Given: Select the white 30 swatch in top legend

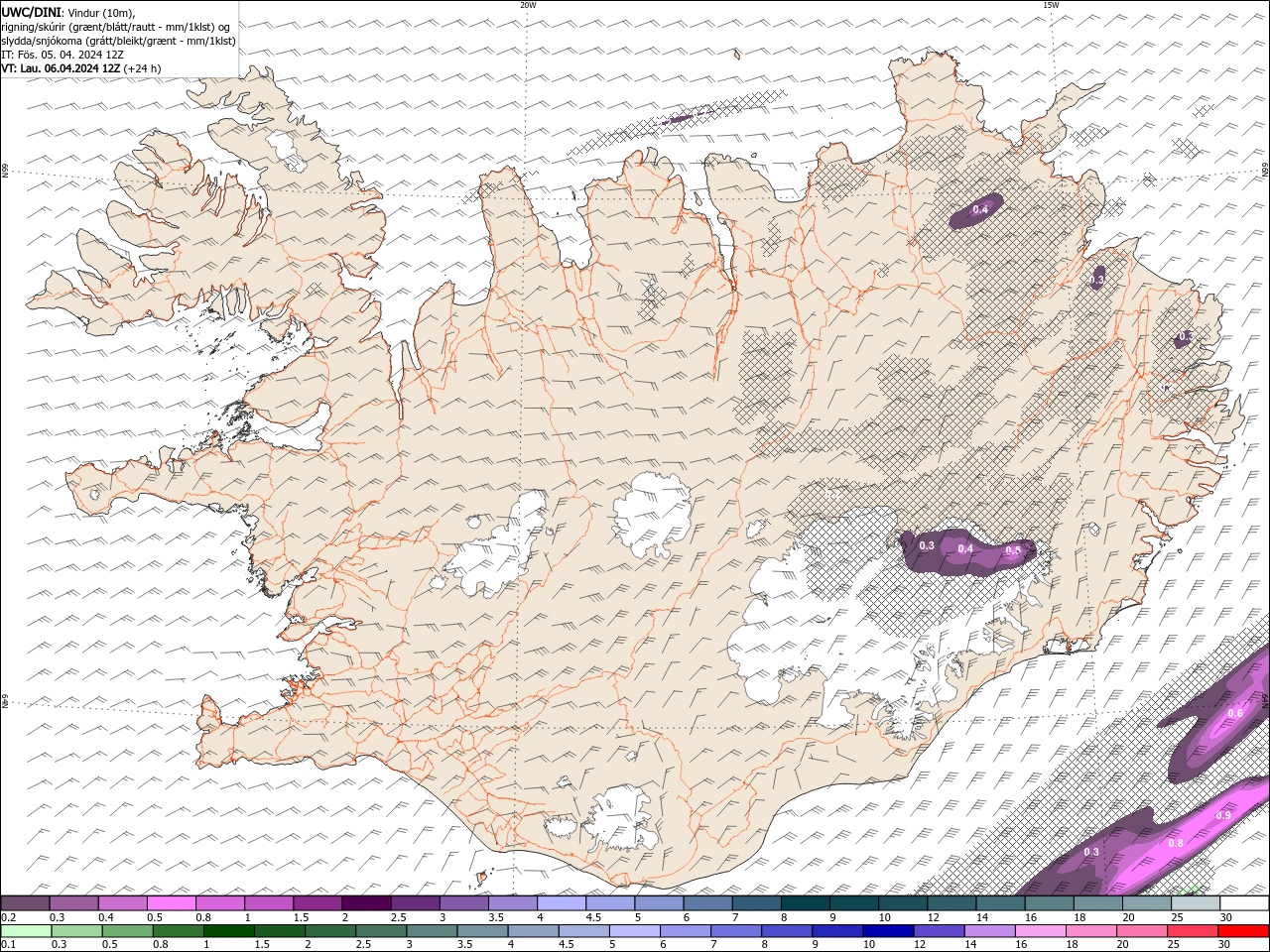Looking at the screenshot, I should point(1244,903).
